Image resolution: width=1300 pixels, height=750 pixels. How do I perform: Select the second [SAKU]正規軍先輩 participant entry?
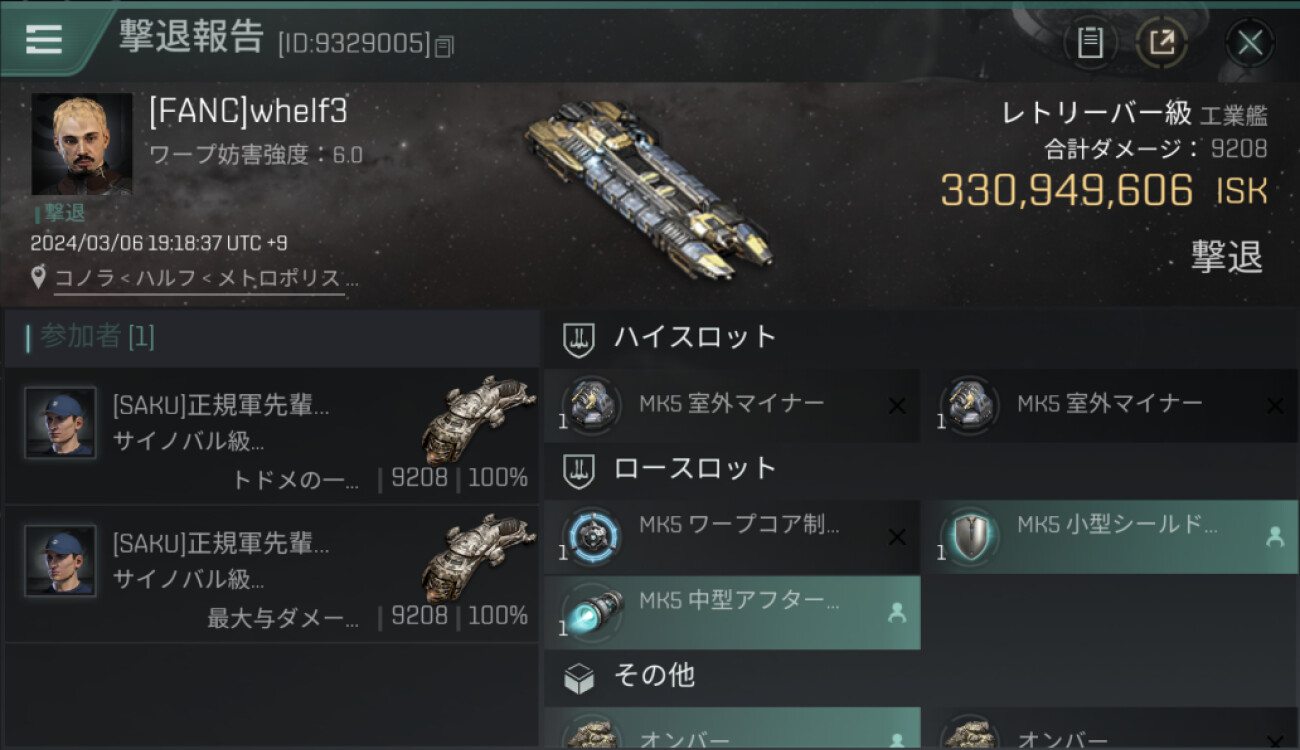tap(272, 573)
